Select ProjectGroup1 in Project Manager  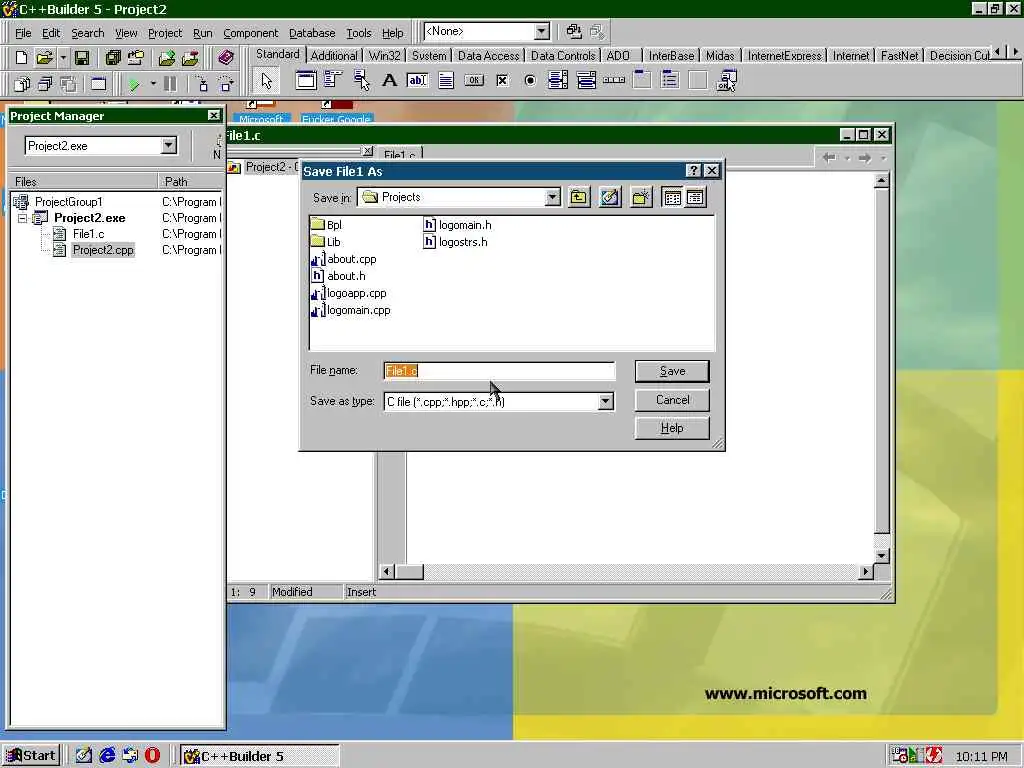coord(69,202)
